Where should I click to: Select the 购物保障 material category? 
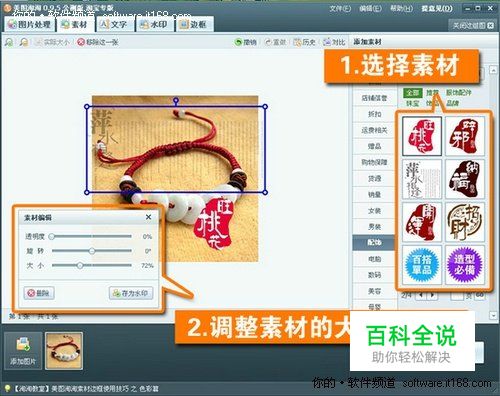[374, 162]
